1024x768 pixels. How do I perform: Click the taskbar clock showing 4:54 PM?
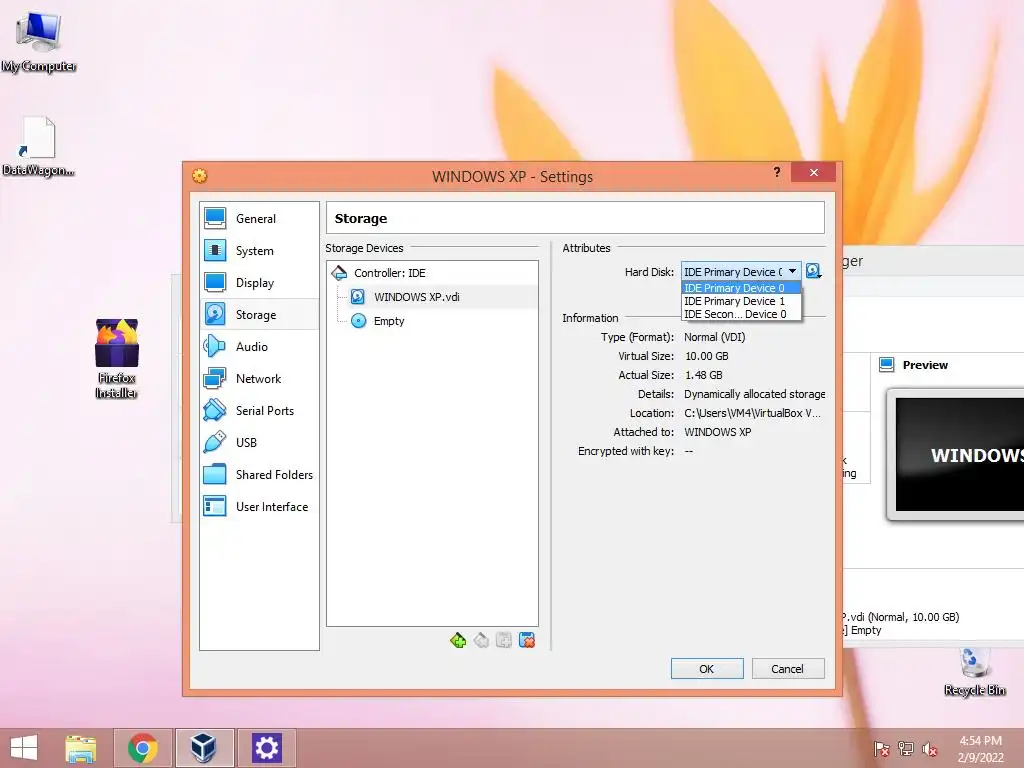click(x=980, y=749)
